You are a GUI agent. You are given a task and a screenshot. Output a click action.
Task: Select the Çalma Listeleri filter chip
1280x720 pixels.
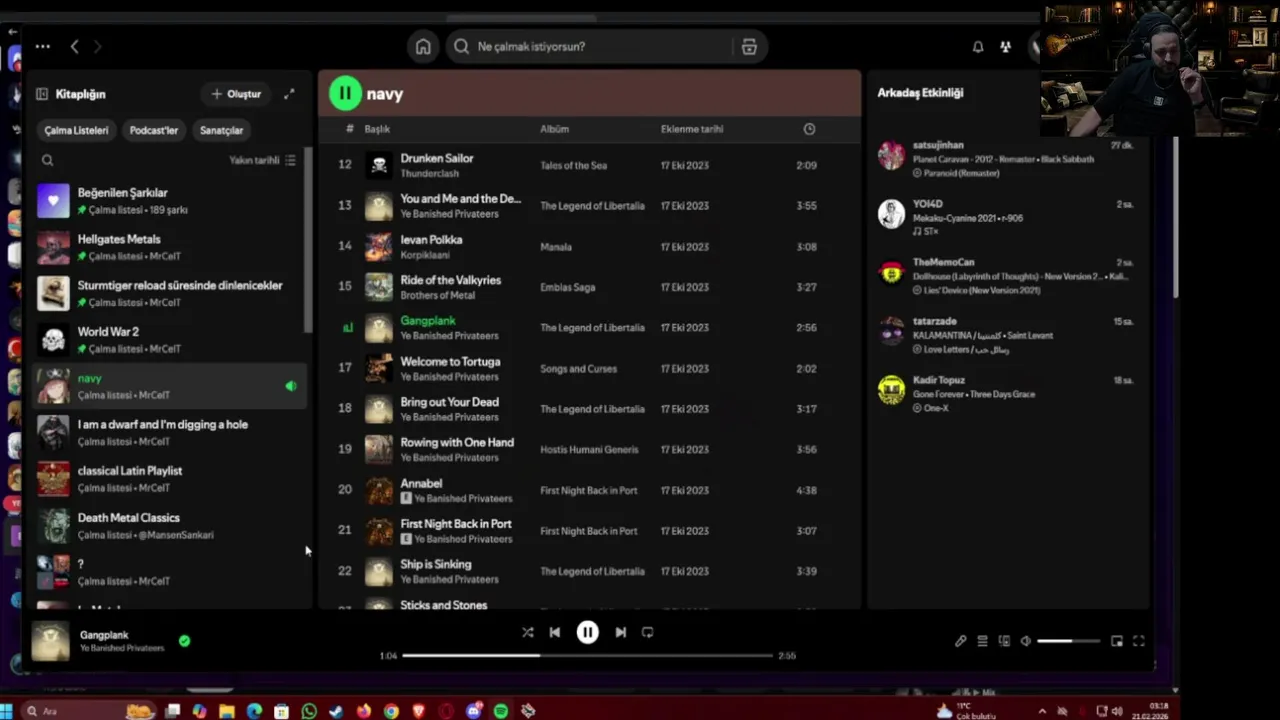pos(76,130)
